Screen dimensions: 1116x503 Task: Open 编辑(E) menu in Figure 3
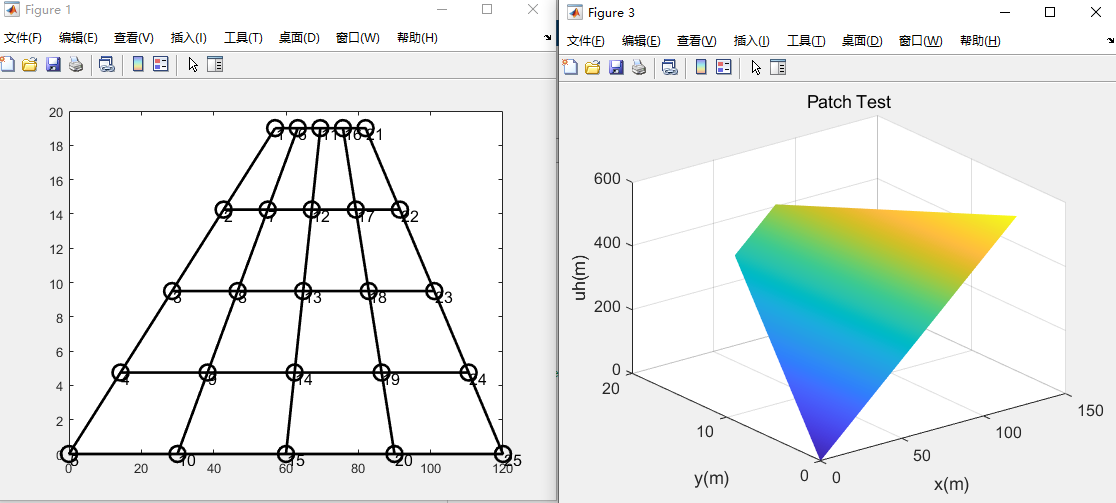point(641,41)
